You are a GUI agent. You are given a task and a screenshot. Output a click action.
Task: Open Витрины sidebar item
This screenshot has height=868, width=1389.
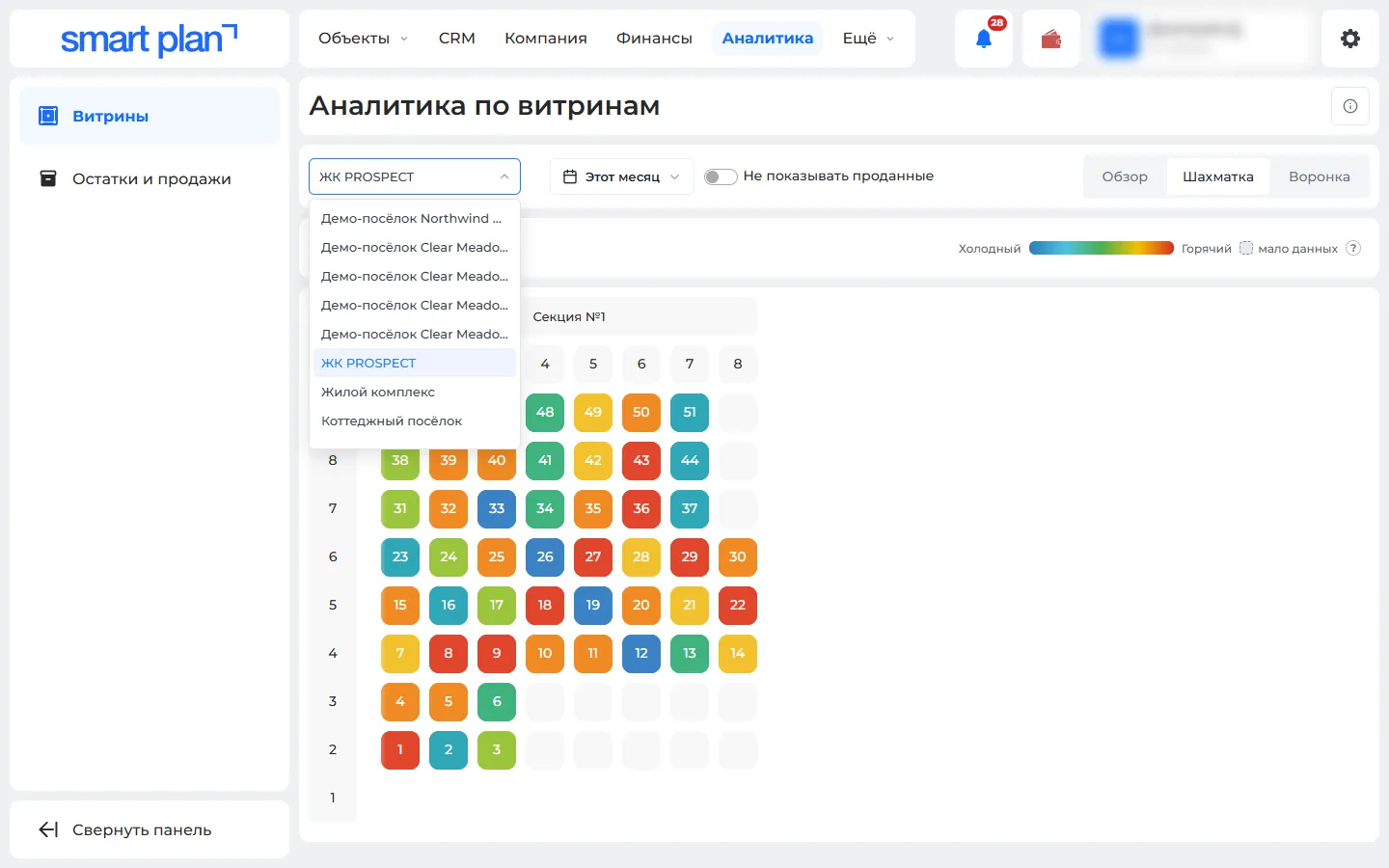click(x=150, y=116)
